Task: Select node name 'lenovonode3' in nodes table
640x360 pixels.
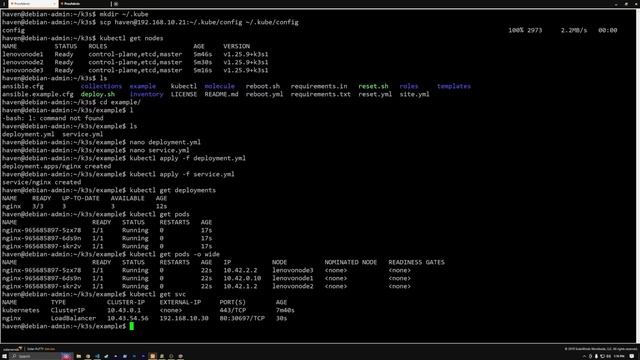Action: [x=22, y=70]
